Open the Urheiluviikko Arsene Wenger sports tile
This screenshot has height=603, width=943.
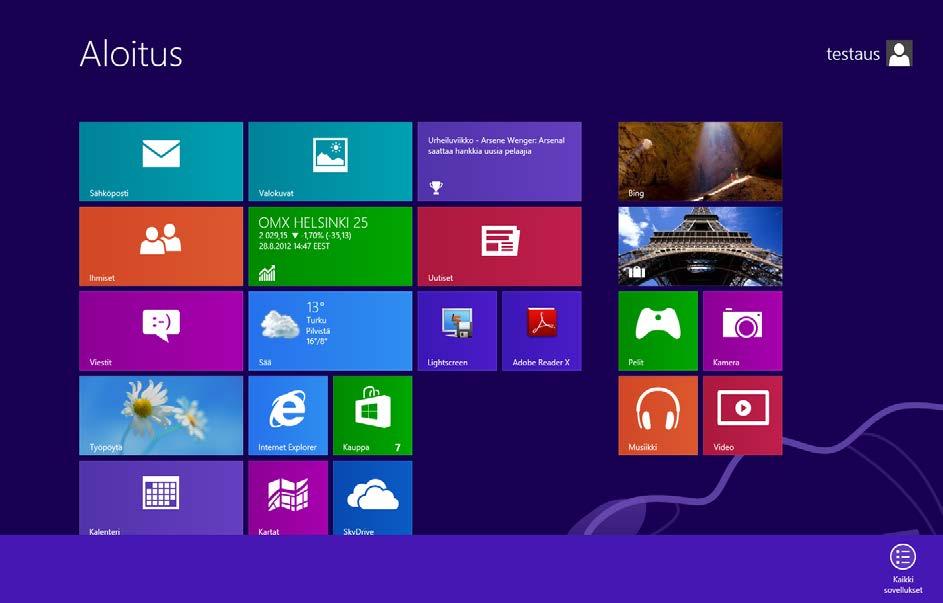499,162
